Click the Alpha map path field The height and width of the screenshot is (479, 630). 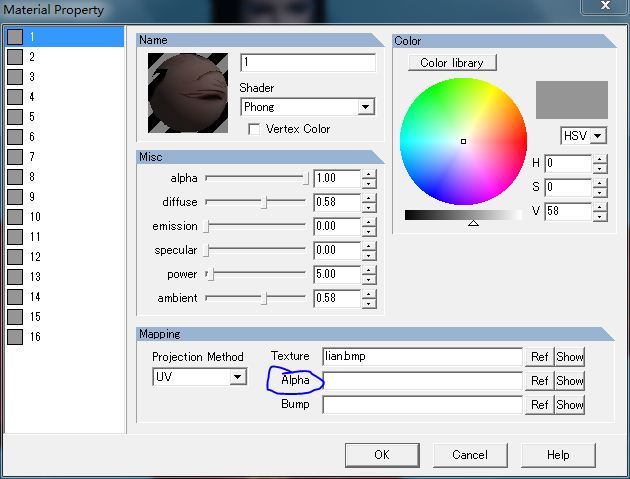[x=422, y=381]
